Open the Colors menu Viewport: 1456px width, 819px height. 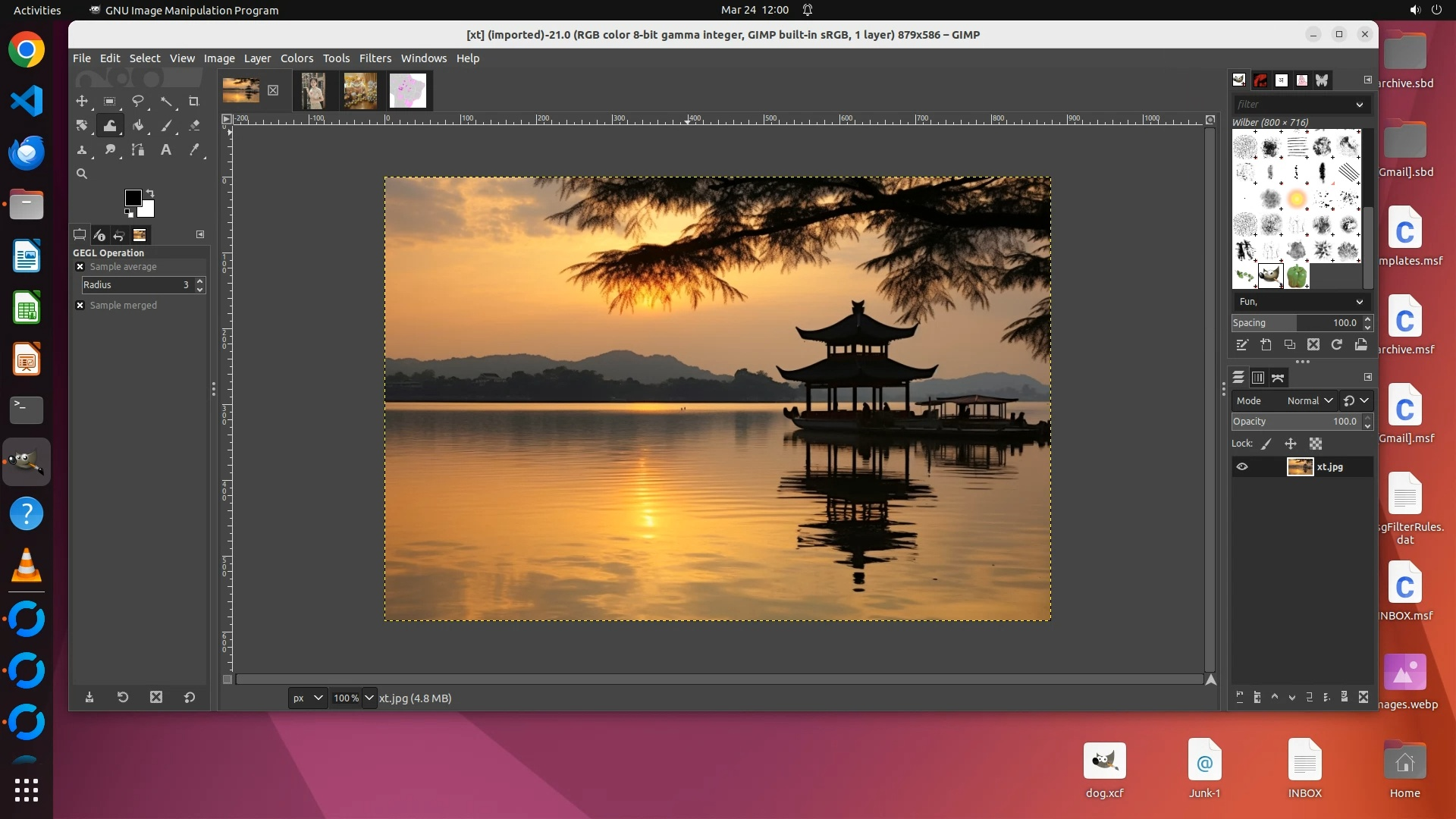[297, 58]
